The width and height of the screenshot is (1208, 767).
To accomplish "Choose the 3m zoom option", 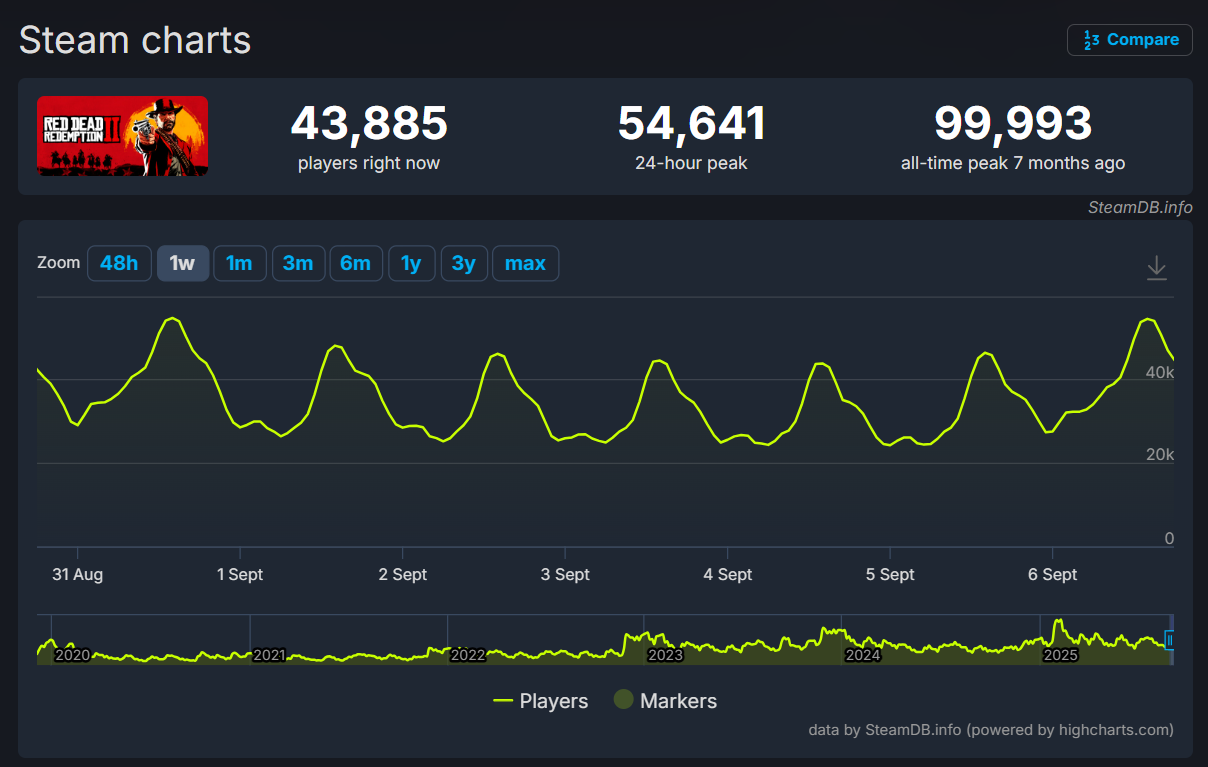I will (298, 263).
